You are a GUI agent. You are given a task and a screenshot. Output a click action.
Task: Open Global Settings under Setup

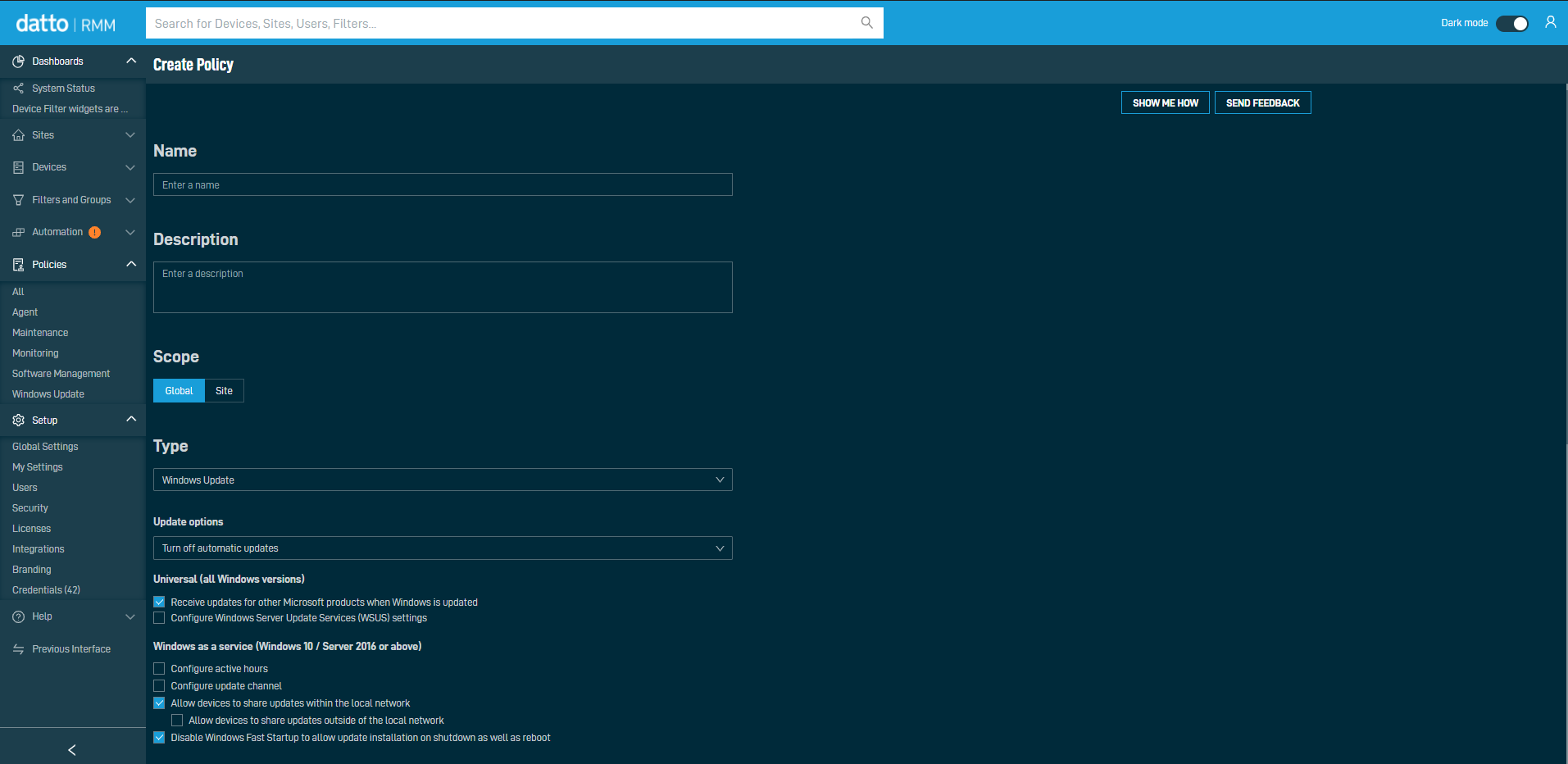45,447
